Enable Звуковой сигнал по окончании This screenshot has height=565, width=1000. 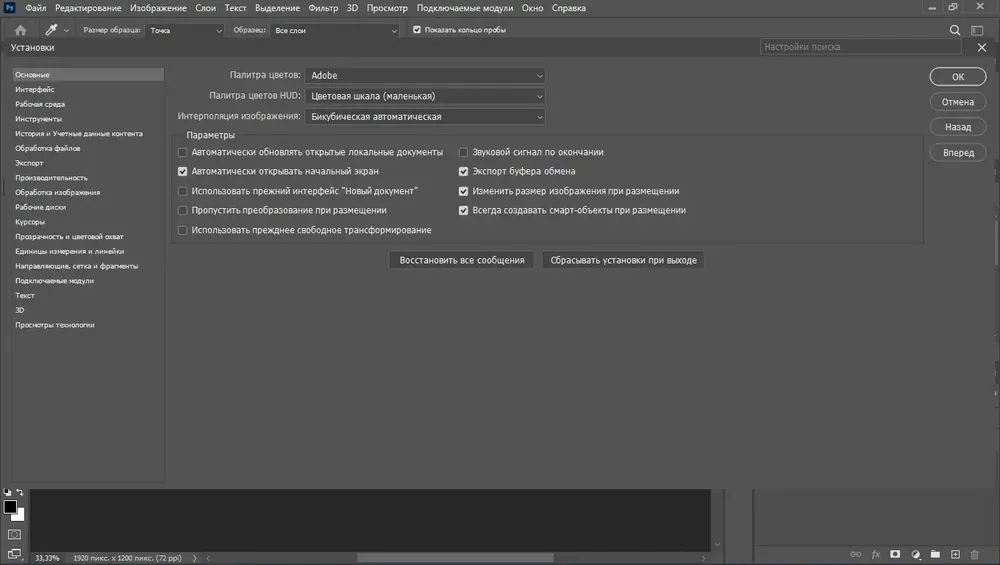(464, 152)
